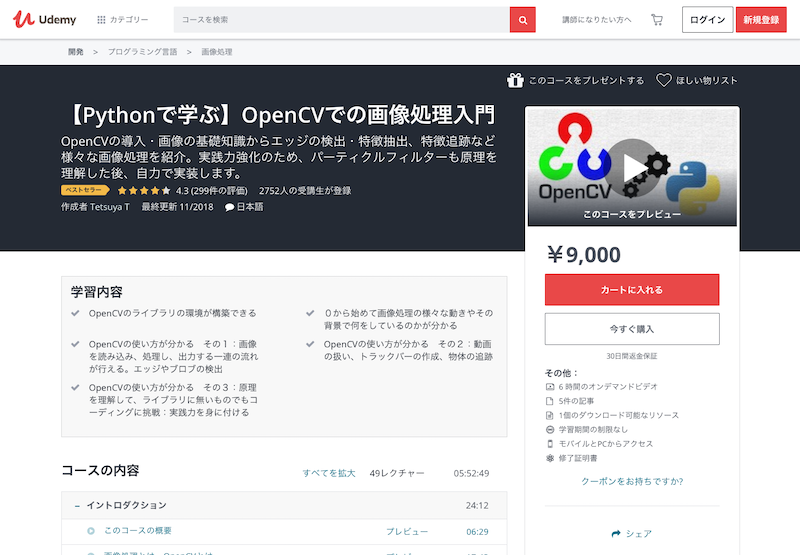Open instructor Tetsuya T profile
This screenshot has width=800, height=555.
pos(110,207)
